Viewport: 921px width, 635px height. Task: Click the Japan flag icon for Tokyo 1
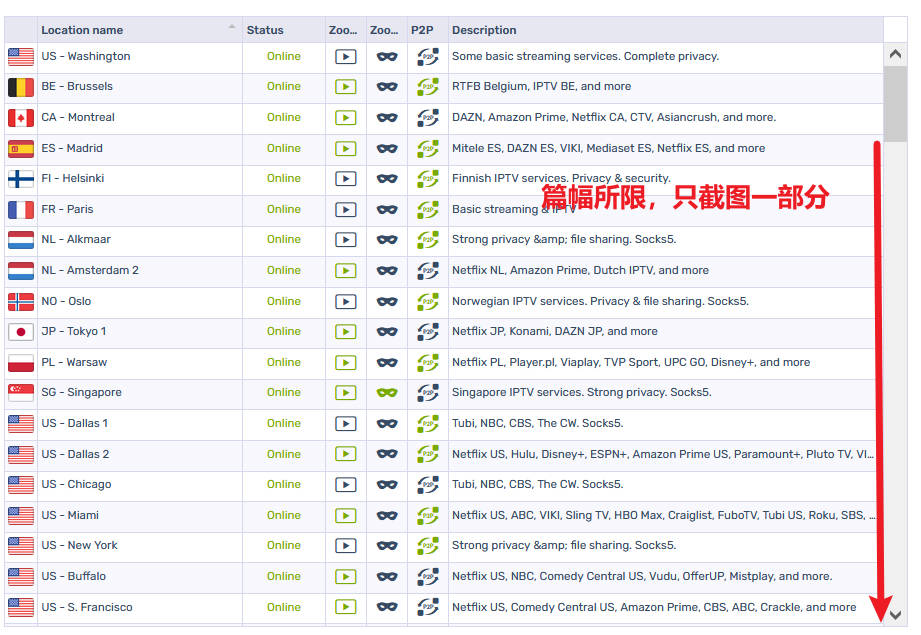[21, 332]
